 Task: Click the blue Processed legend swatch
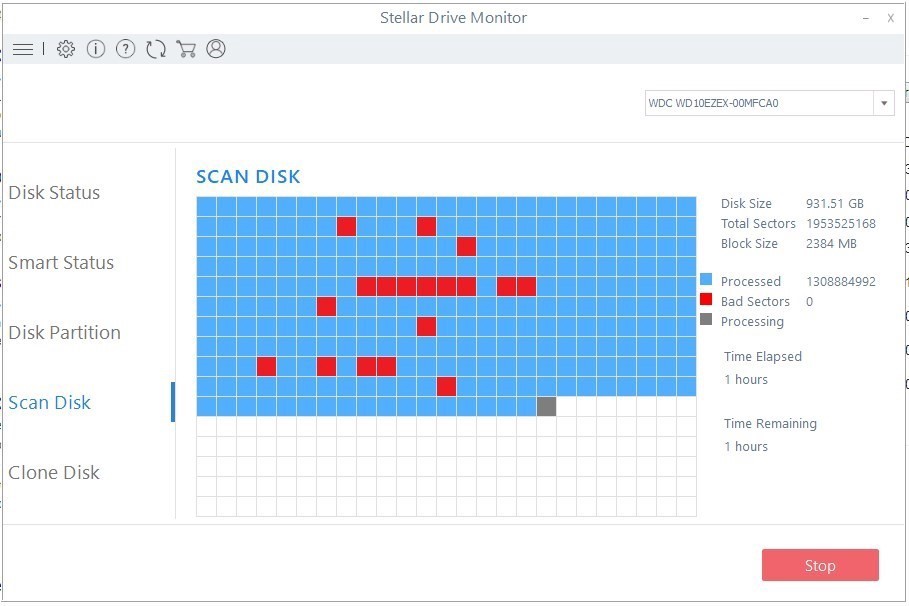(706, 280)
